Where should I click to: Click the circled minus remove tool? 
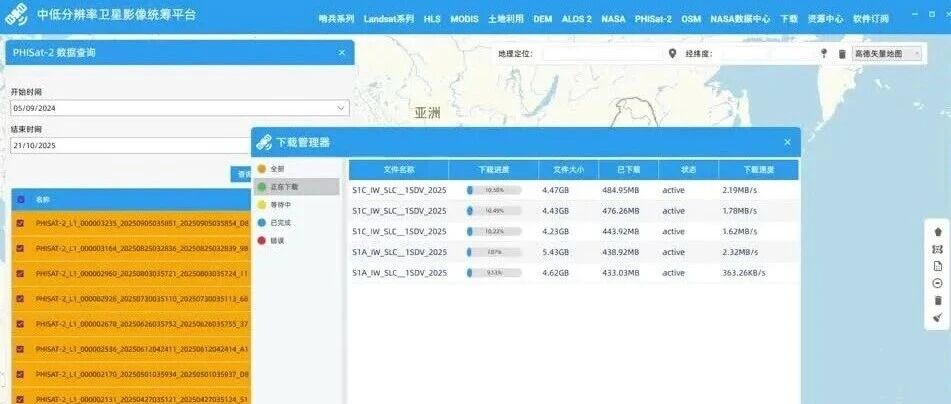(938, 283)
